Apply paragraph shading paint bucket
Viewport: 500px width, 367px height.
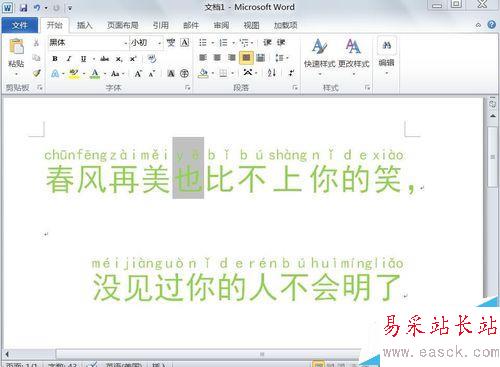click(x=203, y=73)
